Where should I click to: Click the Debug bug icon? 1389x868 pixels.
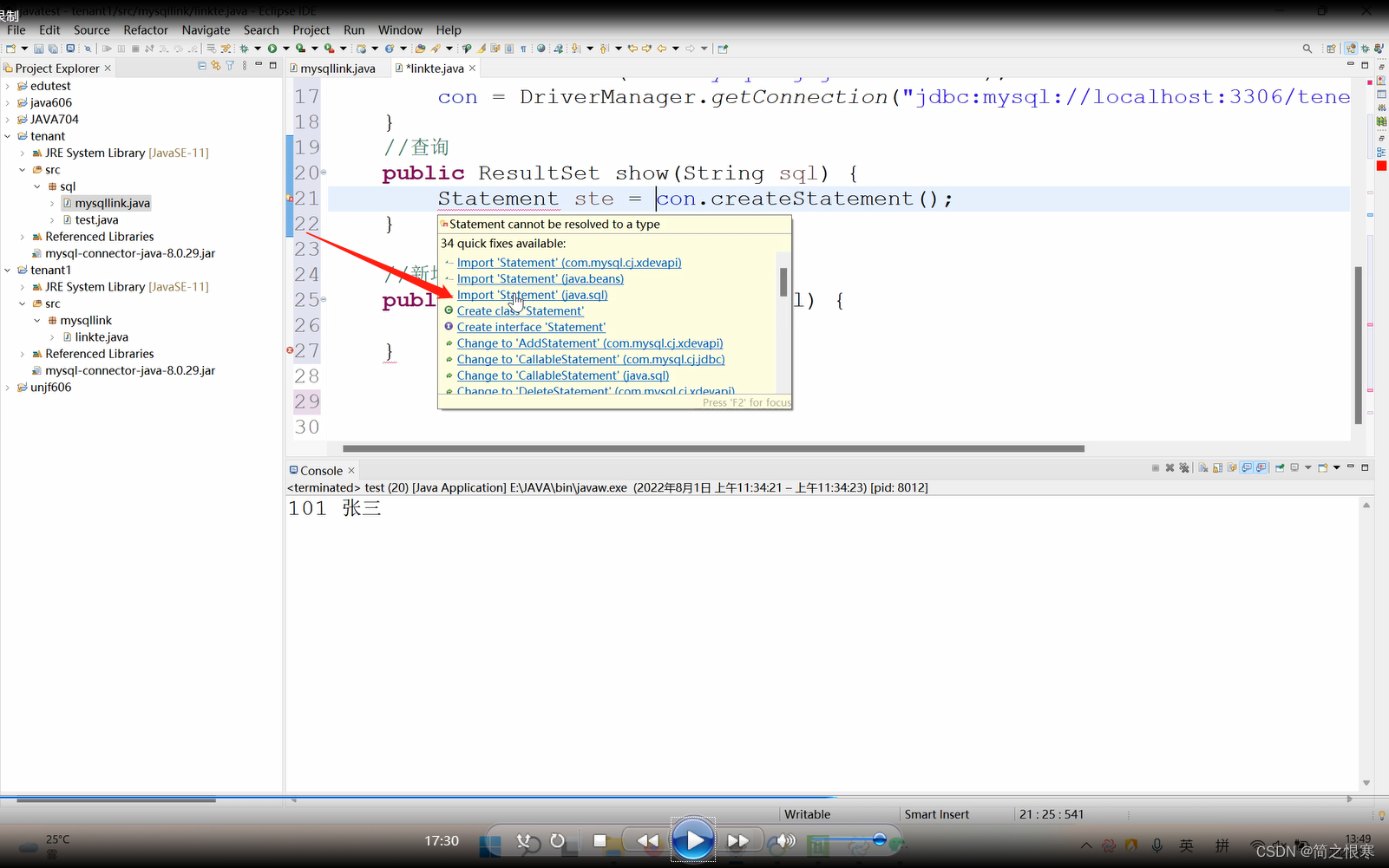click(x=244, y=49)
